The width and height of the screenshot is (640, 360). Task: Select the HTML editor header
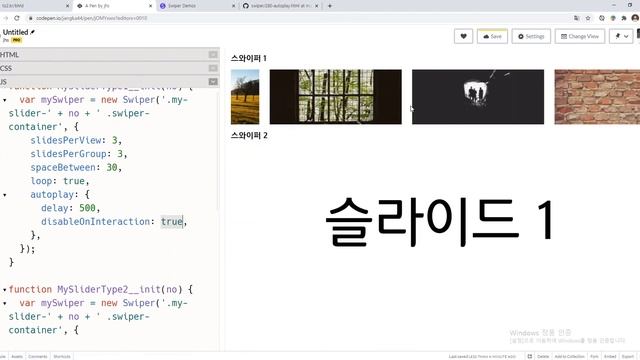(x=109, y=54)
